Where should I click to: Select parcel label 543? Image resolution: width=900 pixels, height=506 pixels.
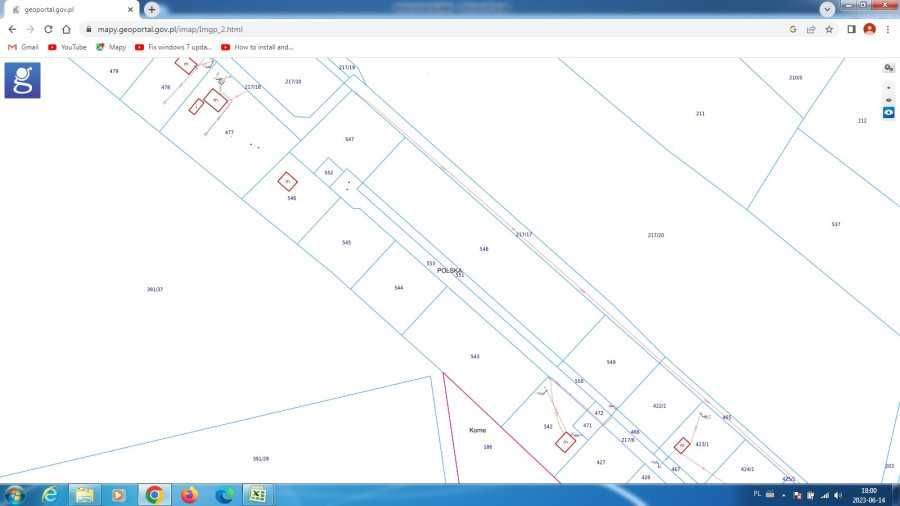475,356
